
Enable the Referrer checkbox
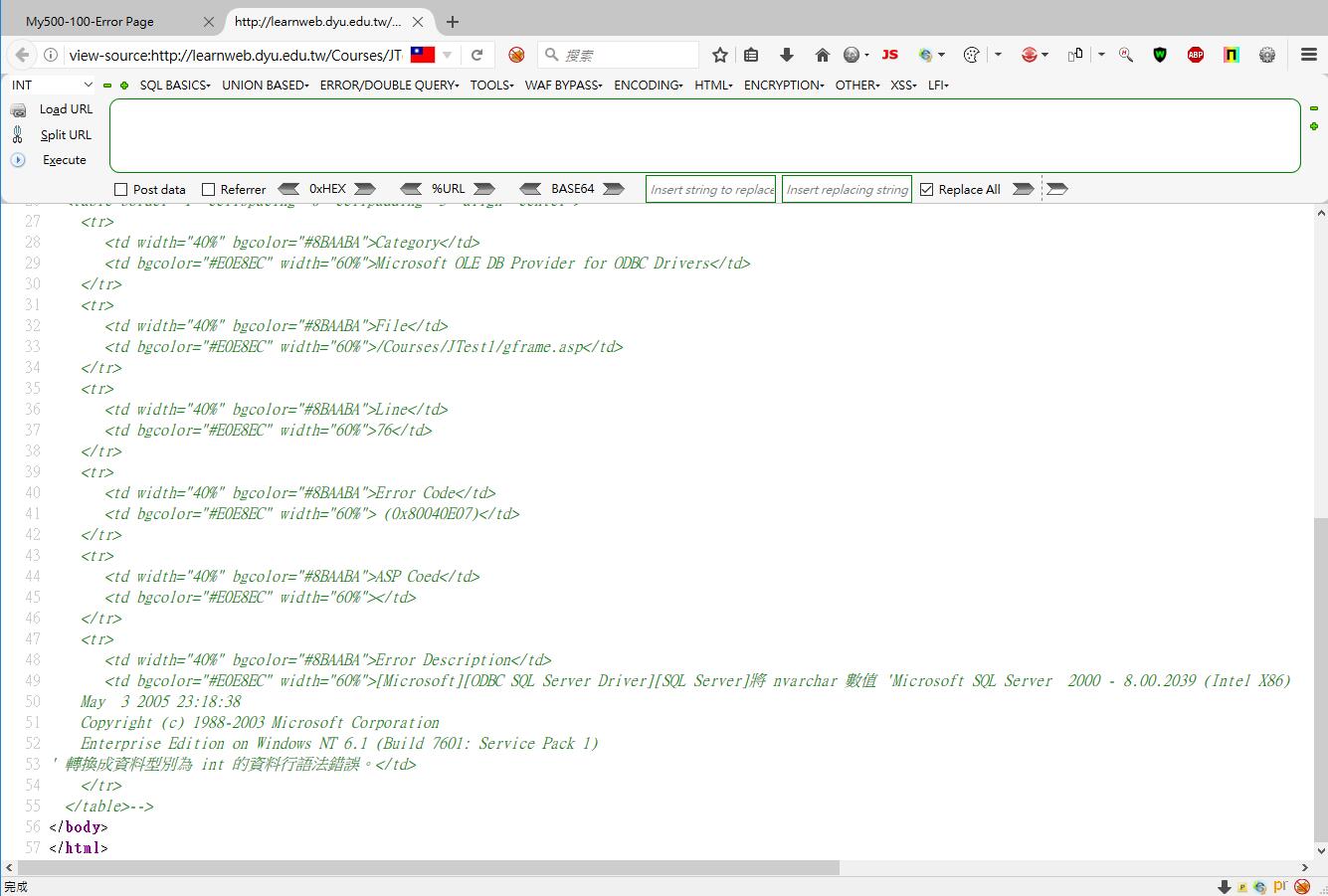208,189
